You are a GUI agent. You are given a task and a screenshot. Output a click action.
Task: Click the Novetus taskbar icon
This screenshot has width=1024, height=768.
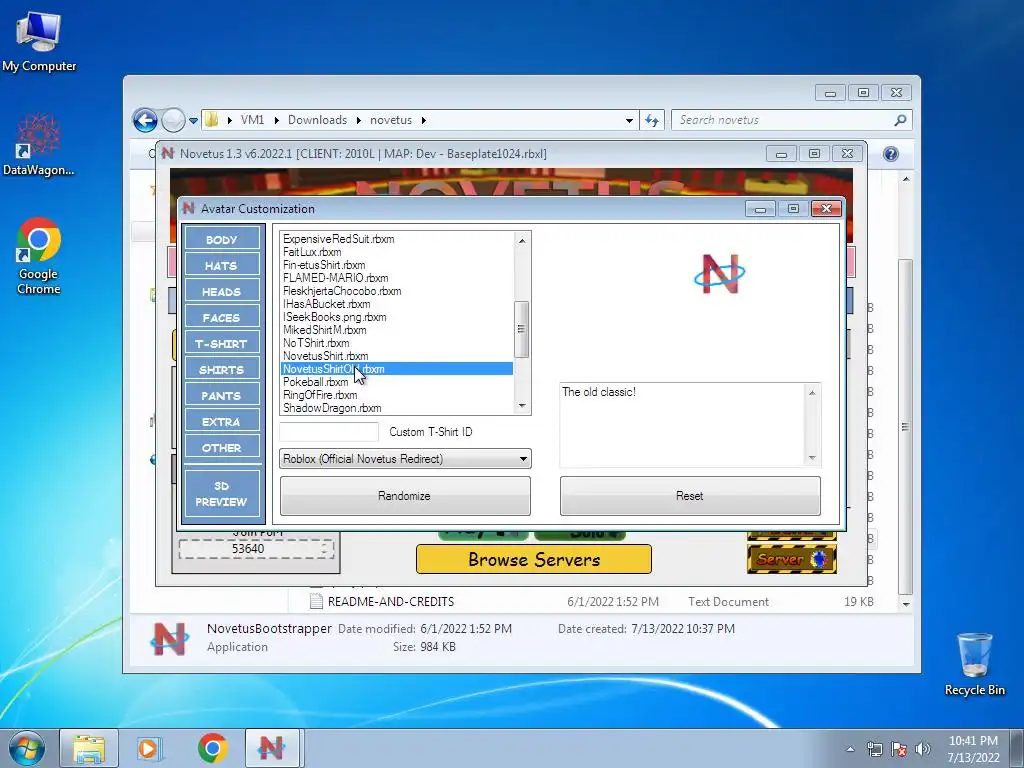(x=272, y=748)
